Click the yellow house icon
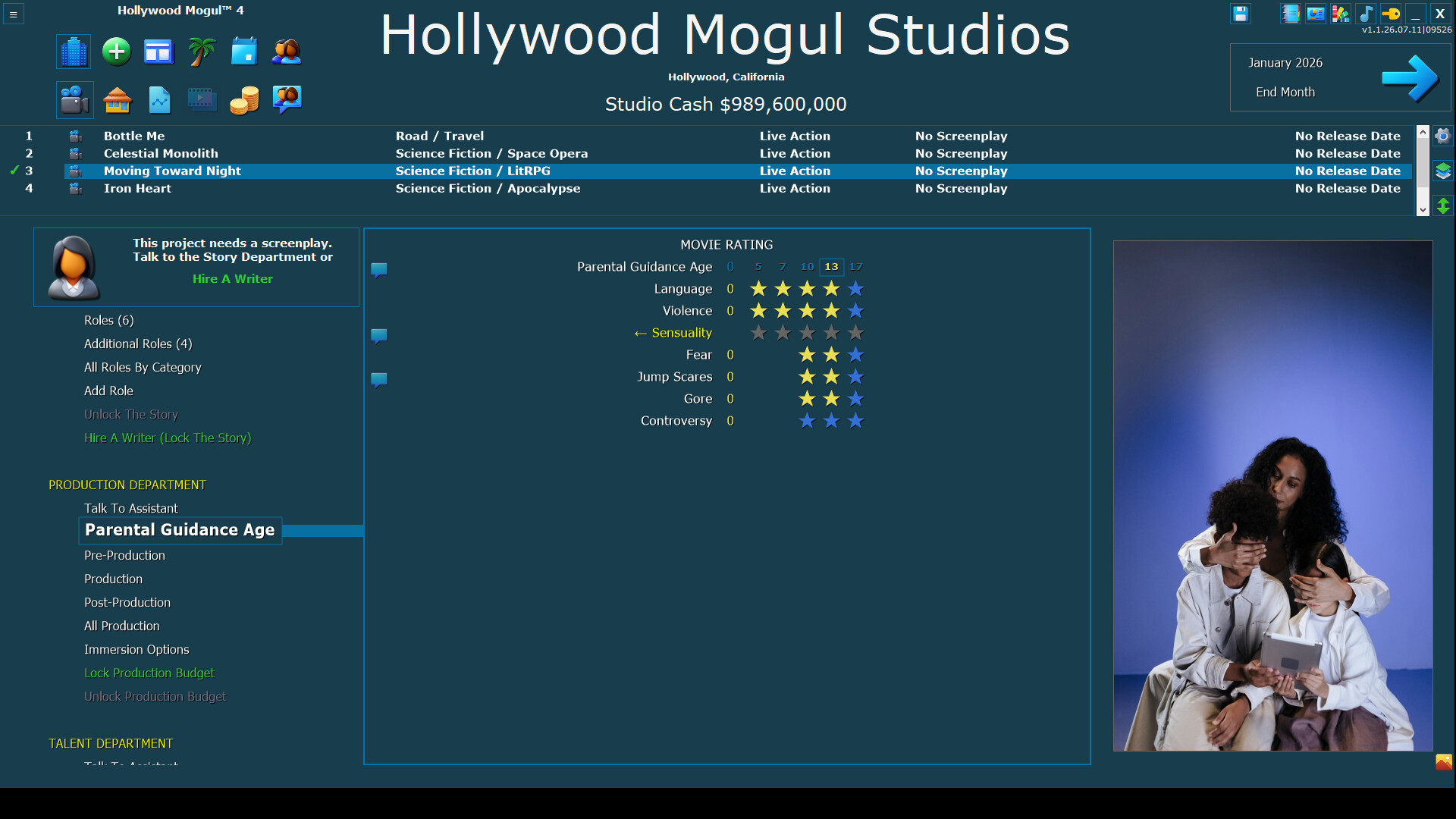1456x819 pixels. pyautogui.click(x=117, y=99)
